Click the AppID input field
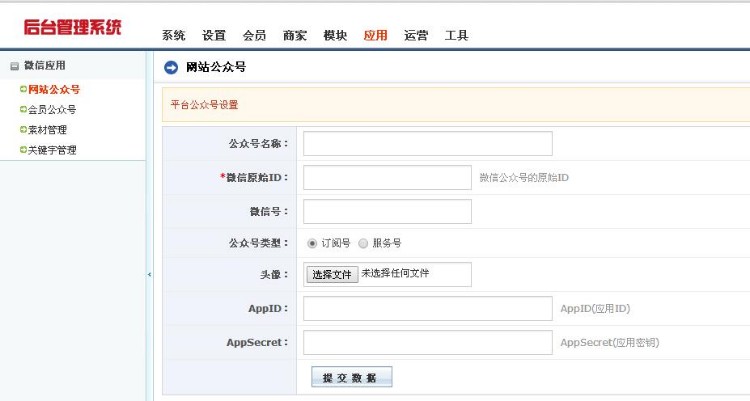 (428, 309)
